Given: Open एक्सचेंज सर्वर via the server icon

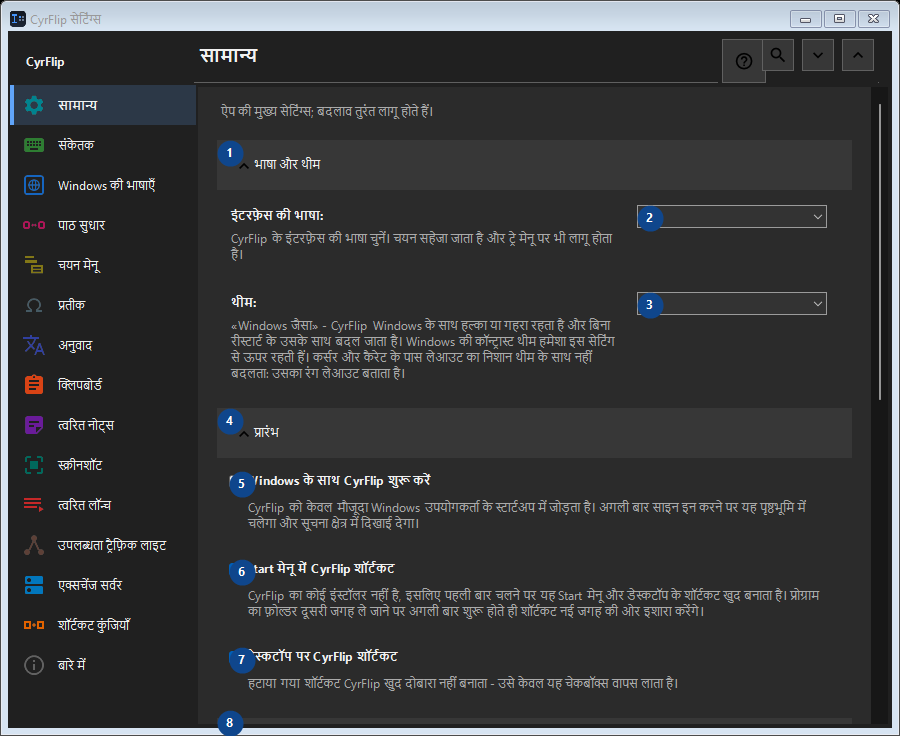Looking at the screenshot, I should (x=34, y=585).
